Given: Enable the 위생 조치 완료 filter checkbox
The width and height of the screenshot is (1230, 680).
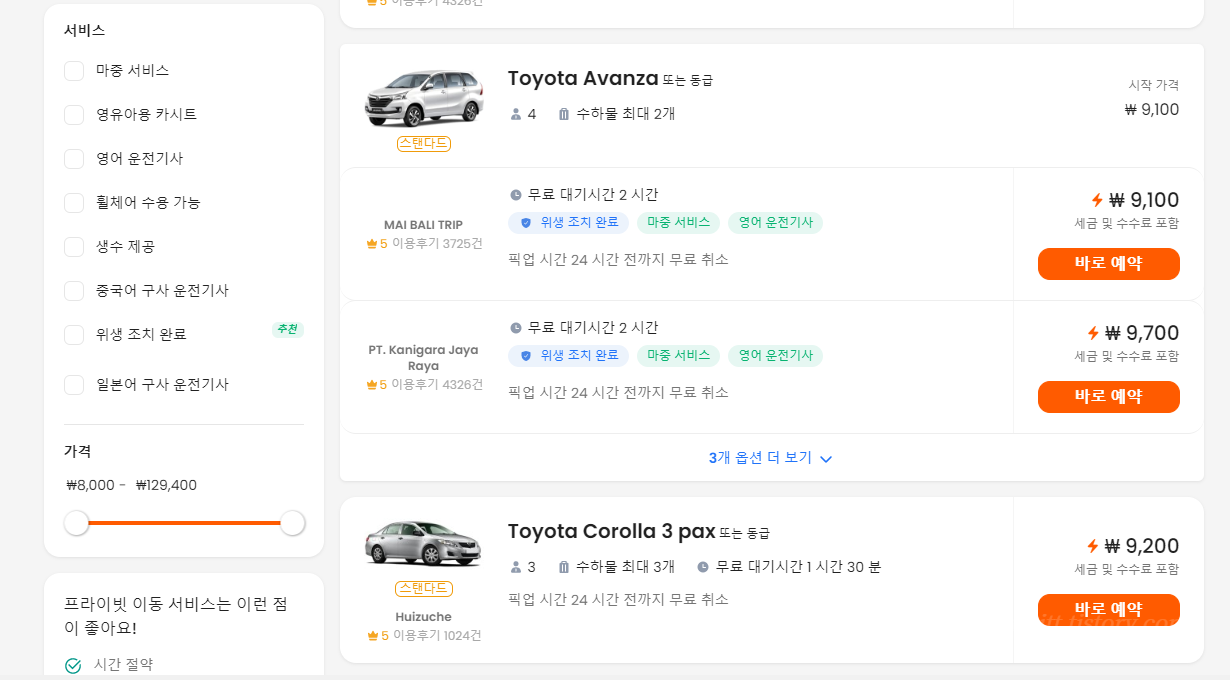Looking at the screenshot, I should 74,335.
